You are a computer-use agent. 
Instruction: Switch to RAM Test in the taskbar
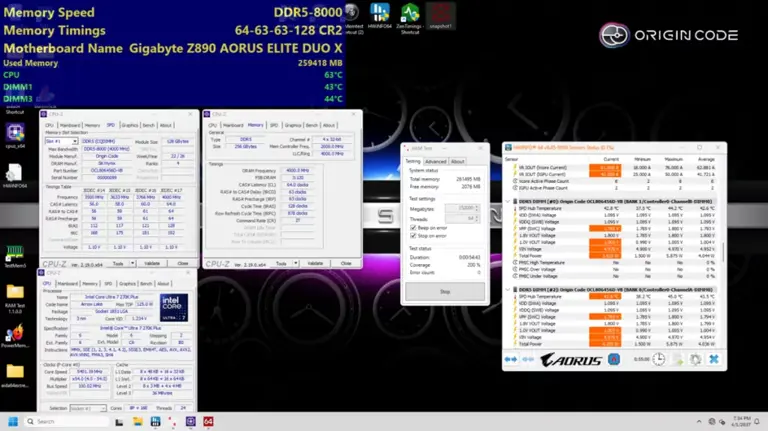(172, 422)
